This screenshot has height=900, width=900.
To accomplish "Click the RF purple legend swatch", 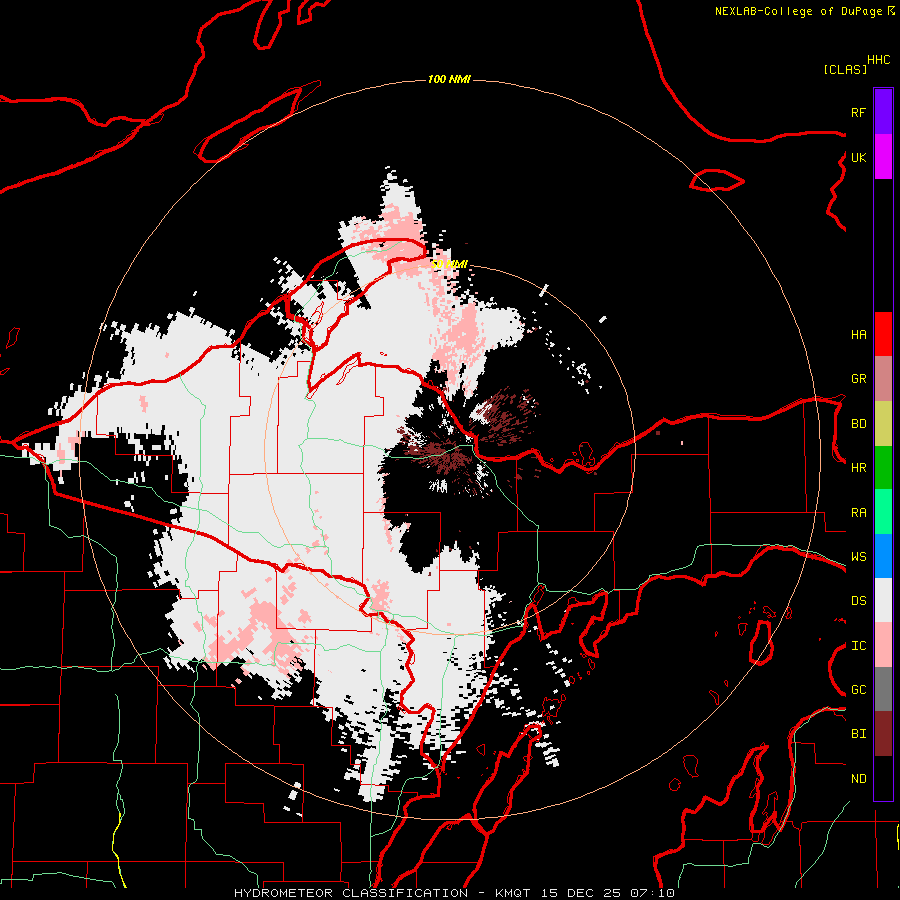I will coord(883,112).
